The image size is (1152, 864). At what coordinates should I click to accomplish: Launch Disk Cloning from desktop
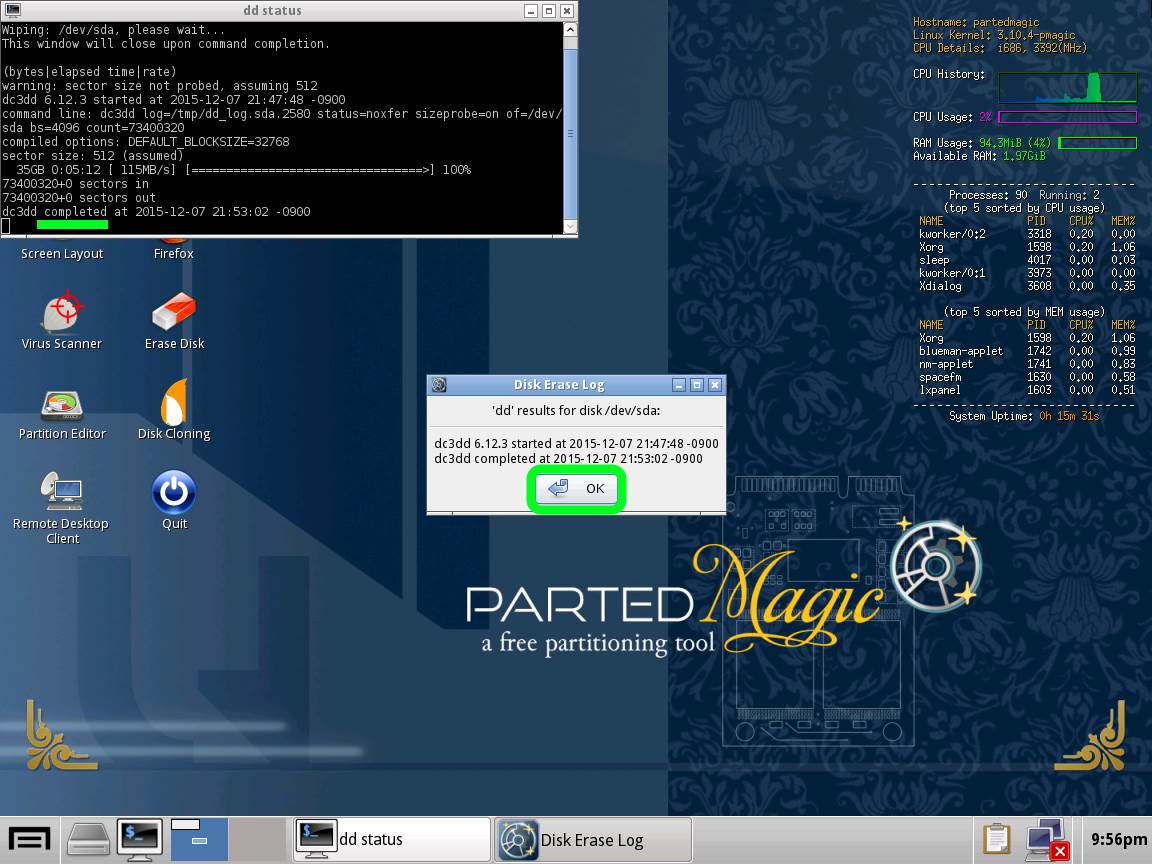click(174, 409)
